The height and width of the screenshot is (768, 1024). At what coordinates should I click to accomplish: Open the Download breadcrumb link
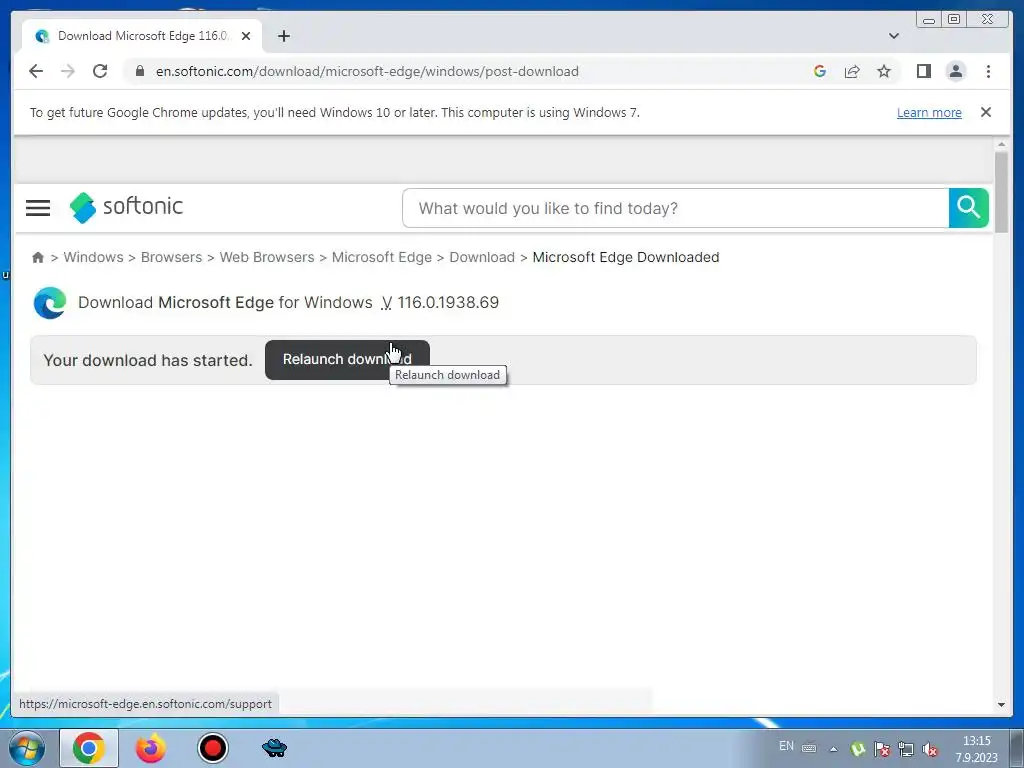click(x=482, y=257)
